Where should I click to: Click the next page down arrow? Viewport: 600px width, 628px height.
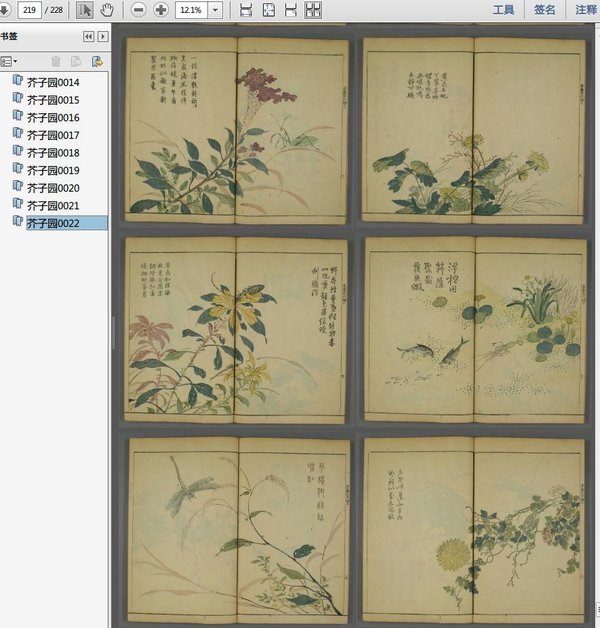[4, 10]
